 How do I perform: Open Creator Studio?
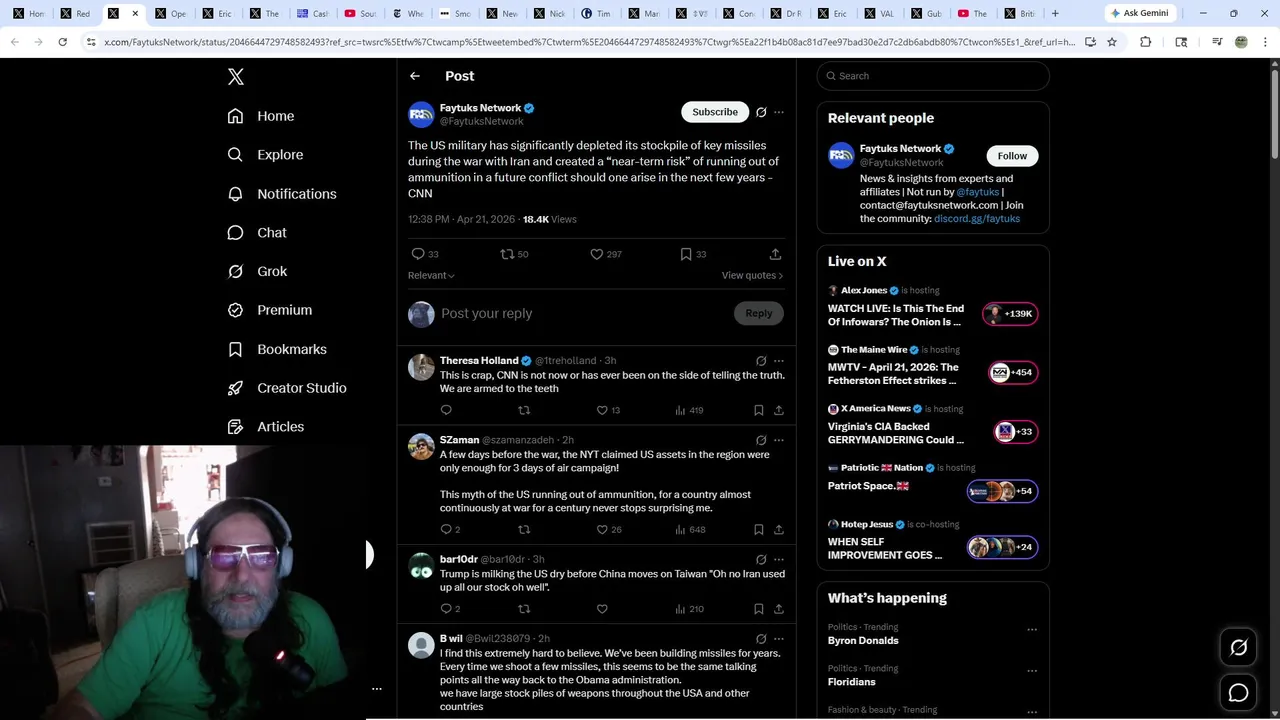pyautogui.click(x=286, y=388)
